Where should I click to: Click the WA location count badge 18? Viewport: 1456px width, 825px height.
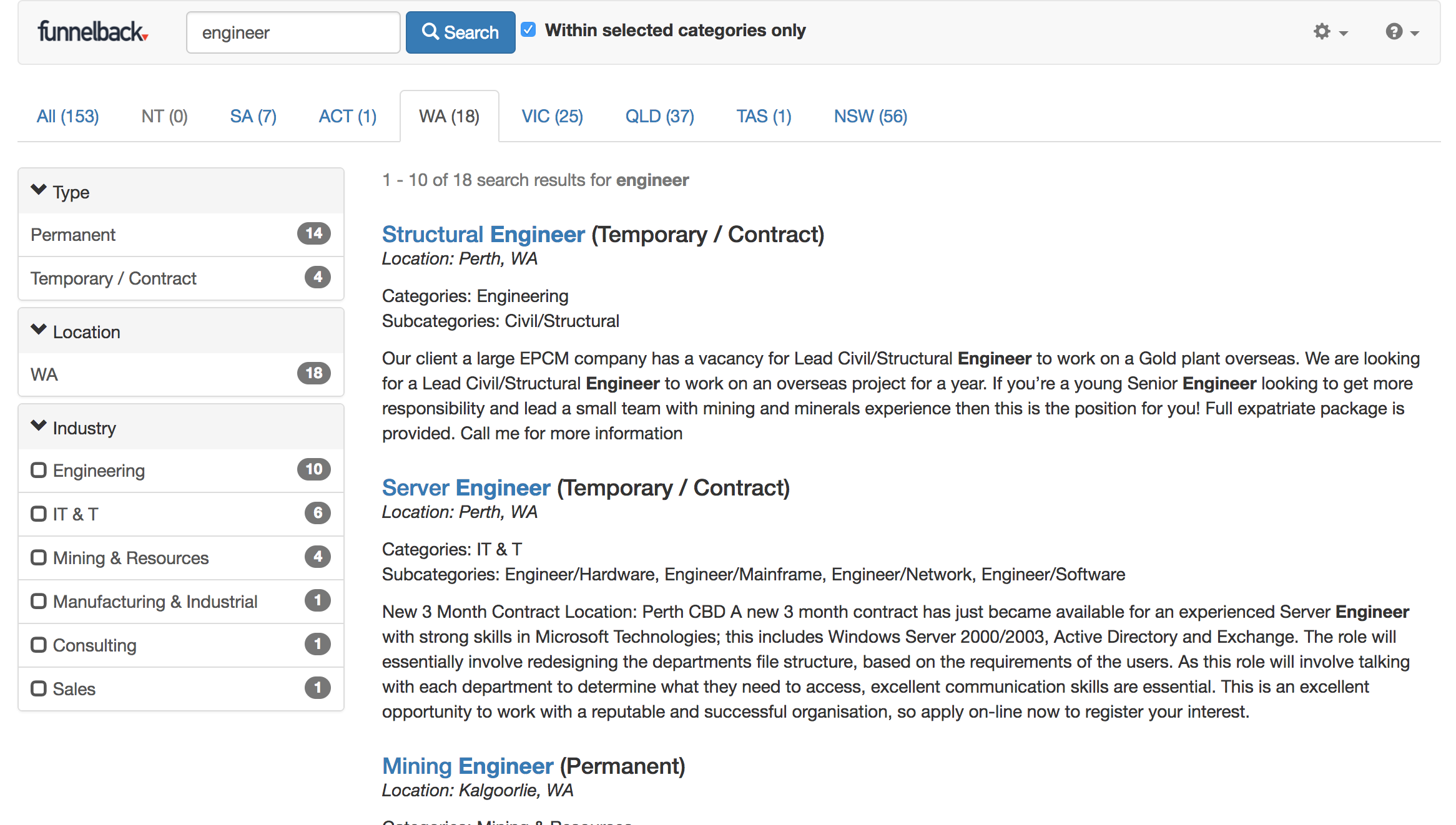pos(313,374)
